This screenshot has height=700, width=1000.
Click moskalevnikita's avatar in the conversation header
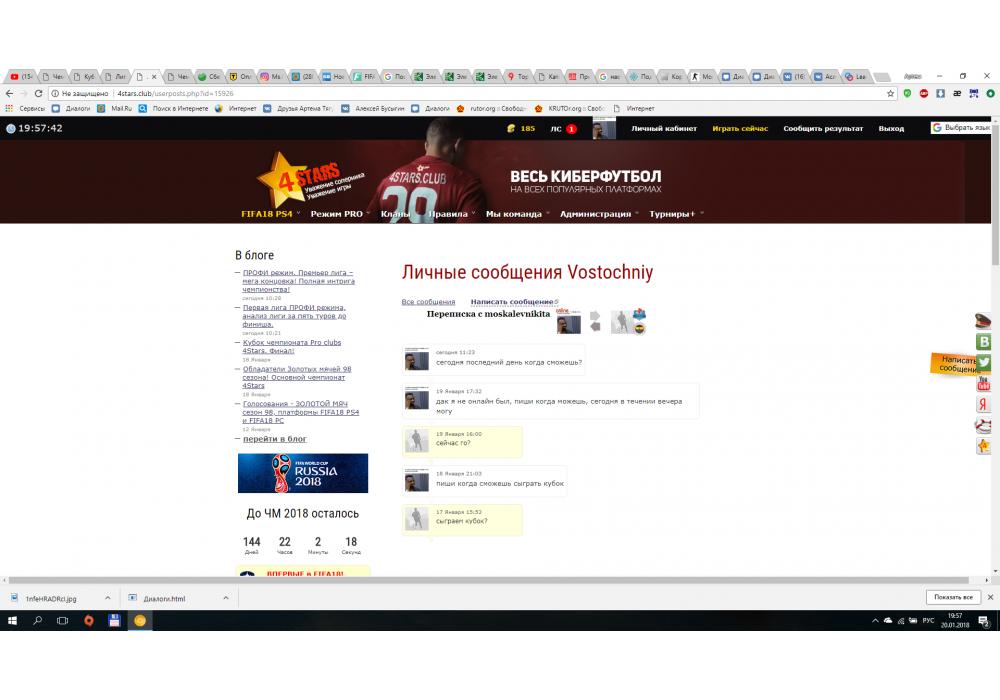coord(569,322)
